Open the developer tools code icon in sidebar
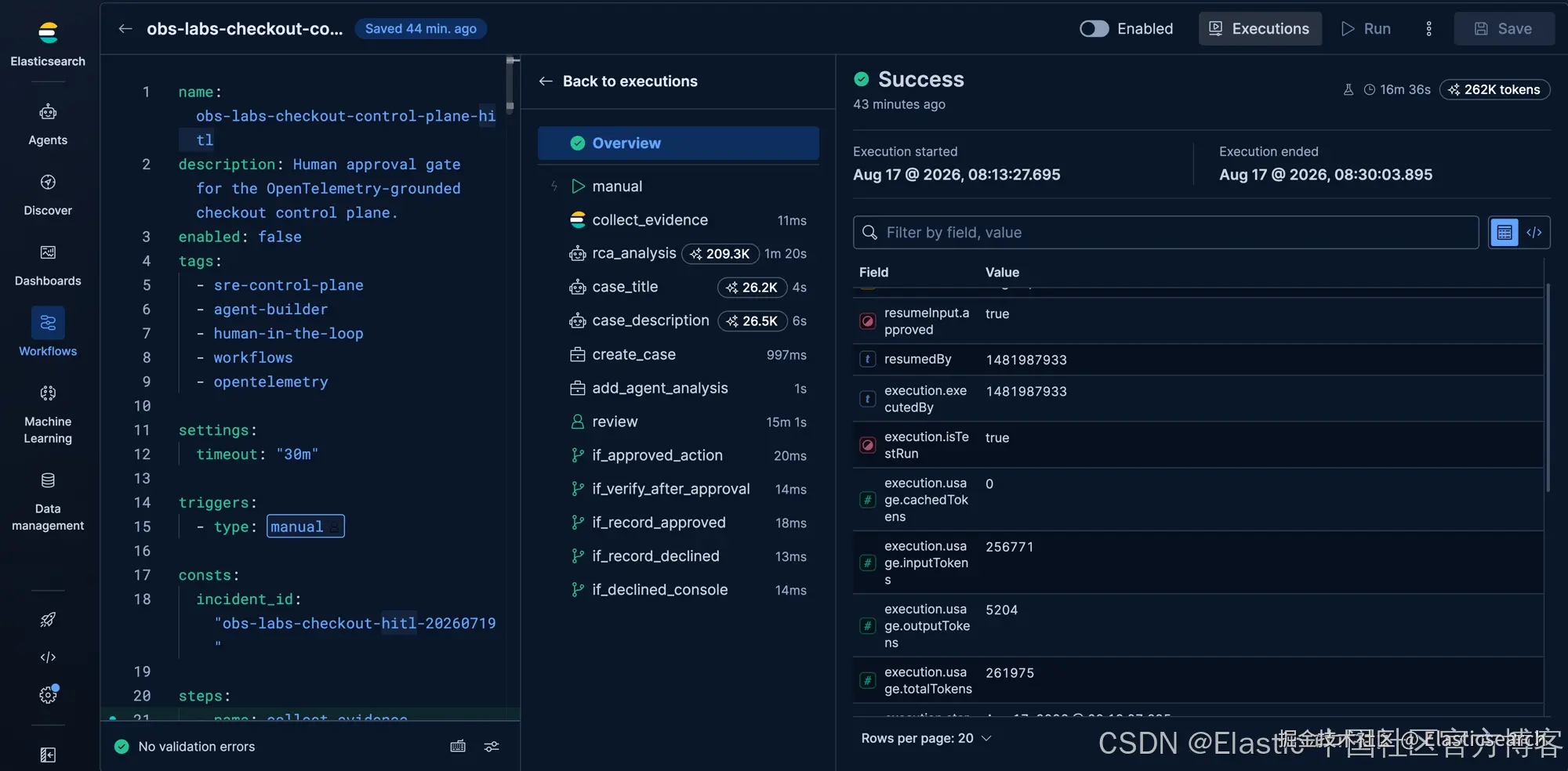 (48, 657)
